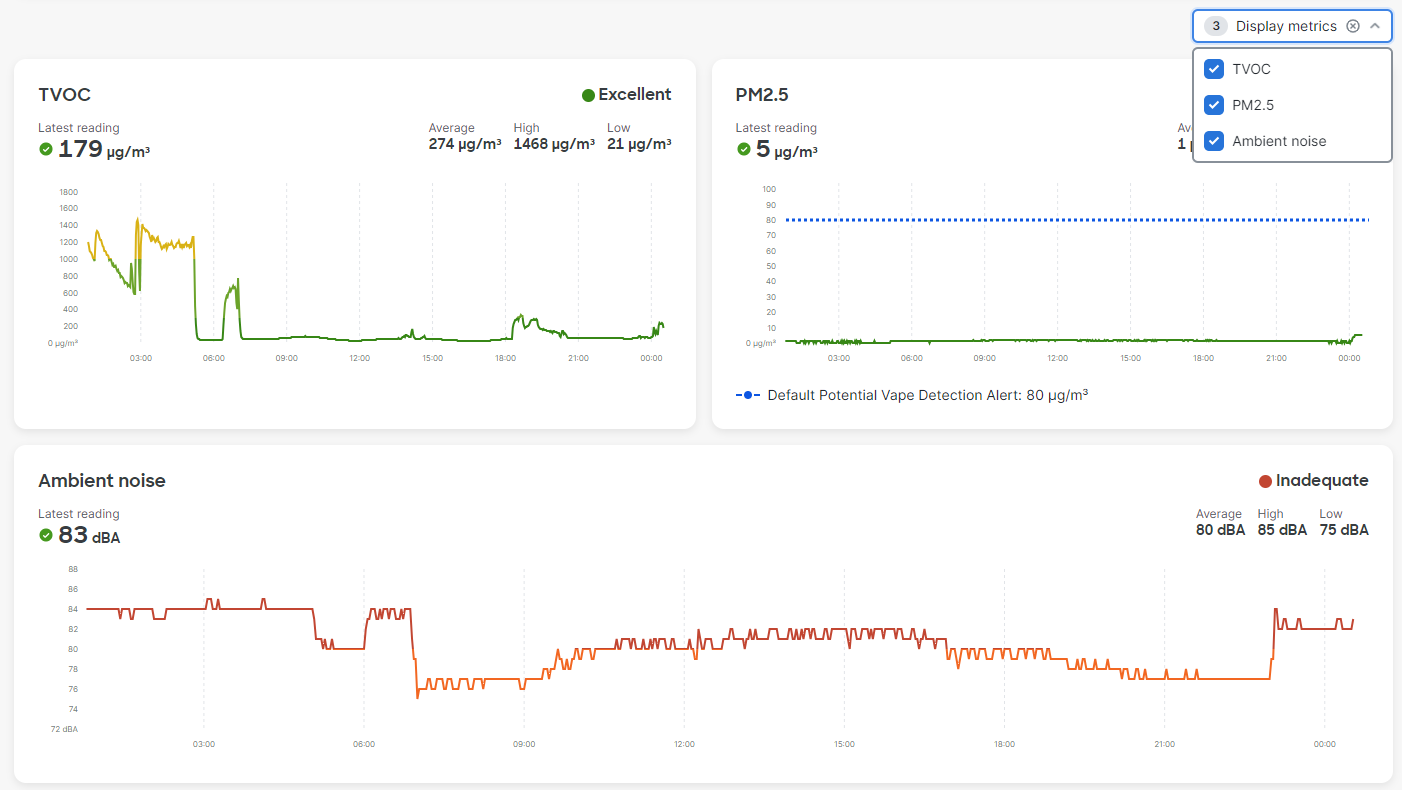Uncheck the TVOC checkbox
The width and height of the screenshot is (1402, 790).
tap(1213, 69)
